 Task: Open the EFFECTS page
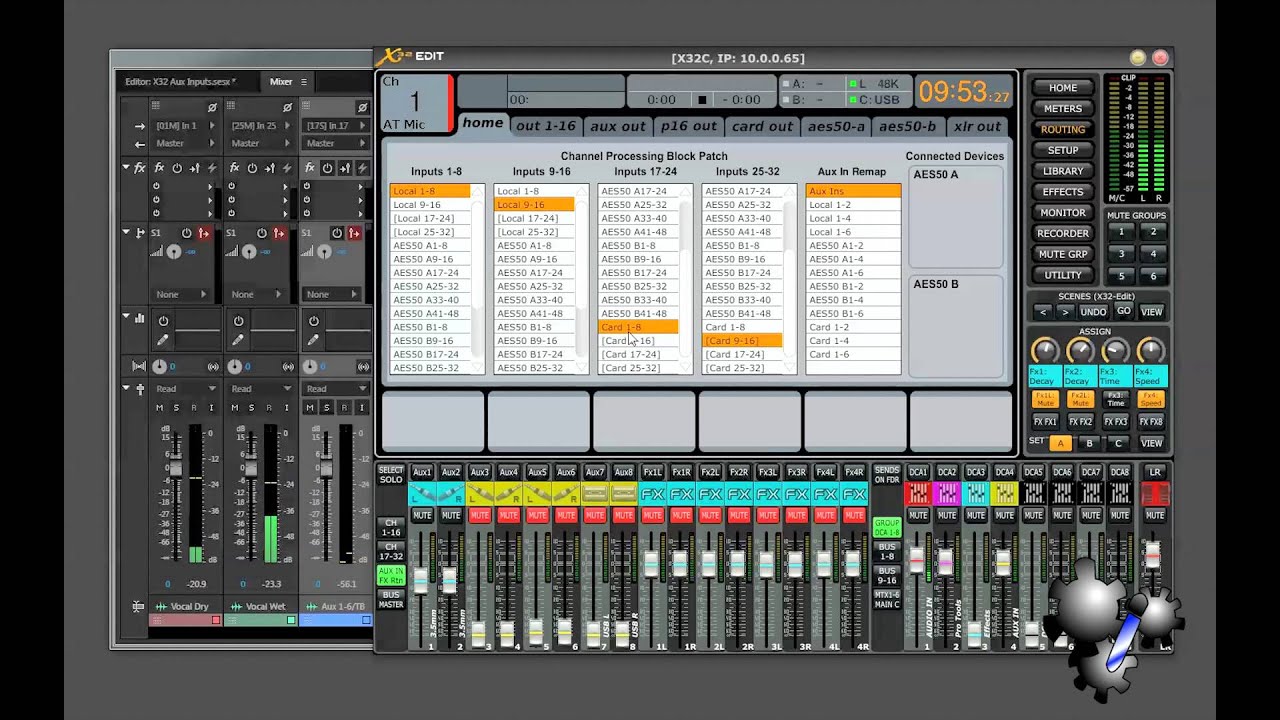1063,192
